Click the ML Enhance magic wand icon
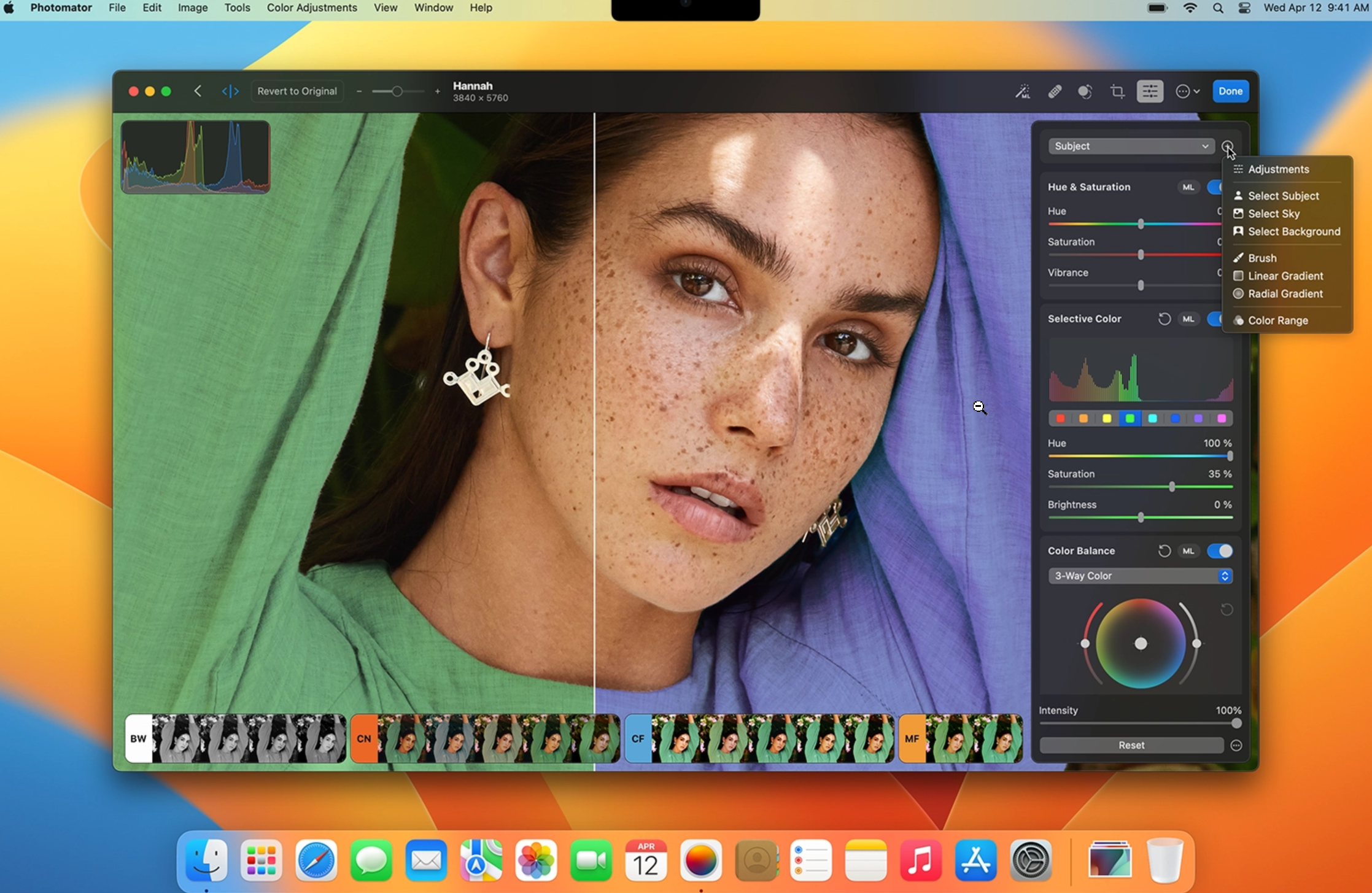 tap(1022, 91)
